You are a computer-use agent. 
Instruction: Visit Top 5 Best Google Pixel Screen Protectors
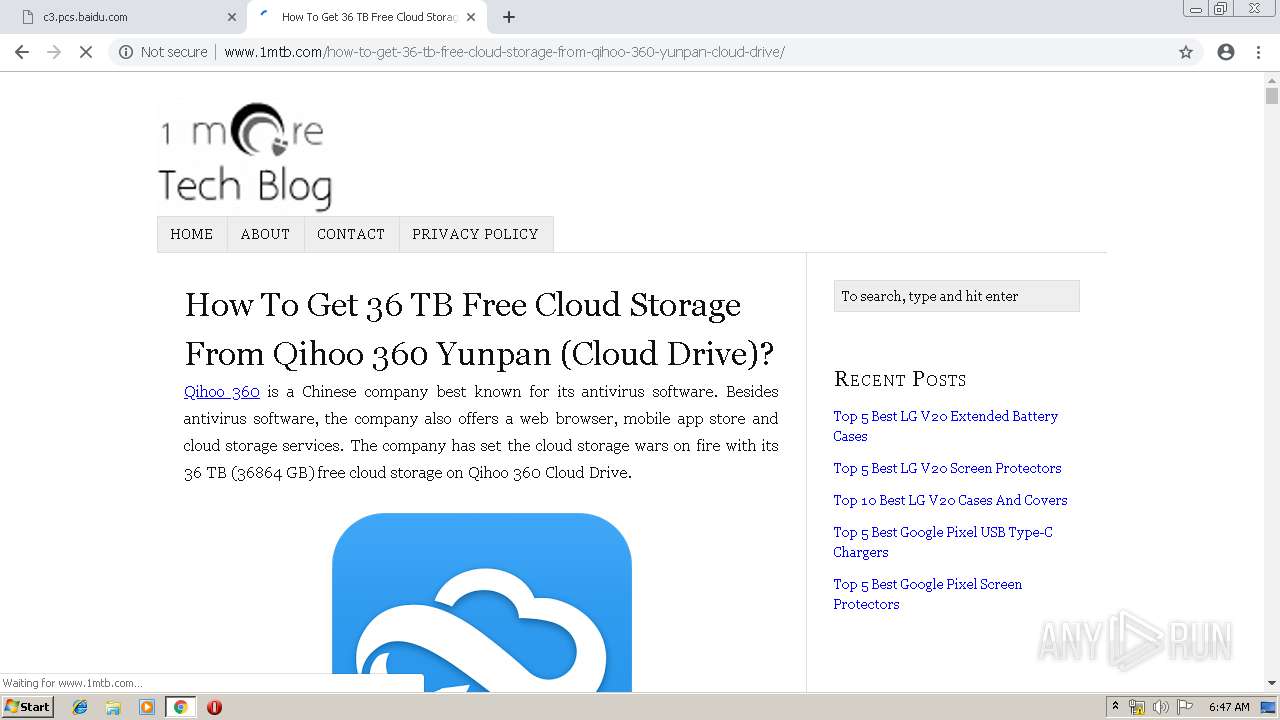928,594
